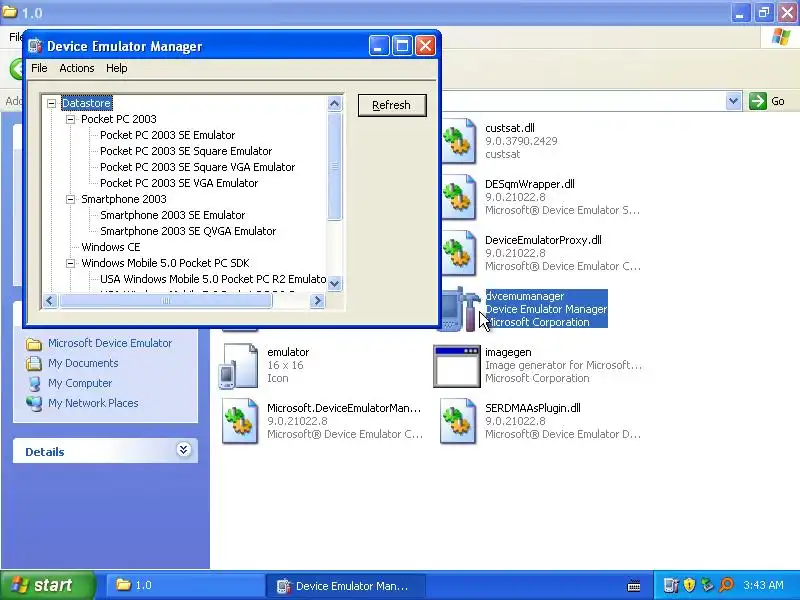Screen dimensions: 800x600
Task: Click the horizontal scroll right arrow
Action: [x=317, y=301]
